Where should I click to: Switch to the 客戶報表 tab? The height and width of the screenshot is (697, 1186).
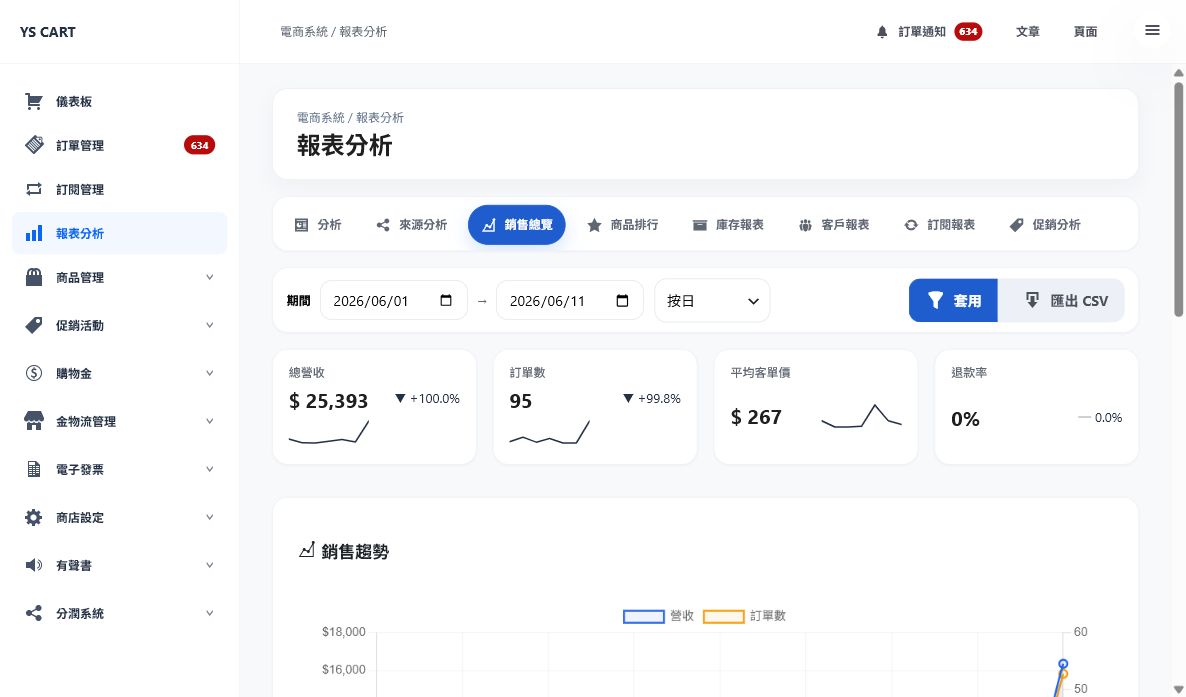click(x=834, y=225)
